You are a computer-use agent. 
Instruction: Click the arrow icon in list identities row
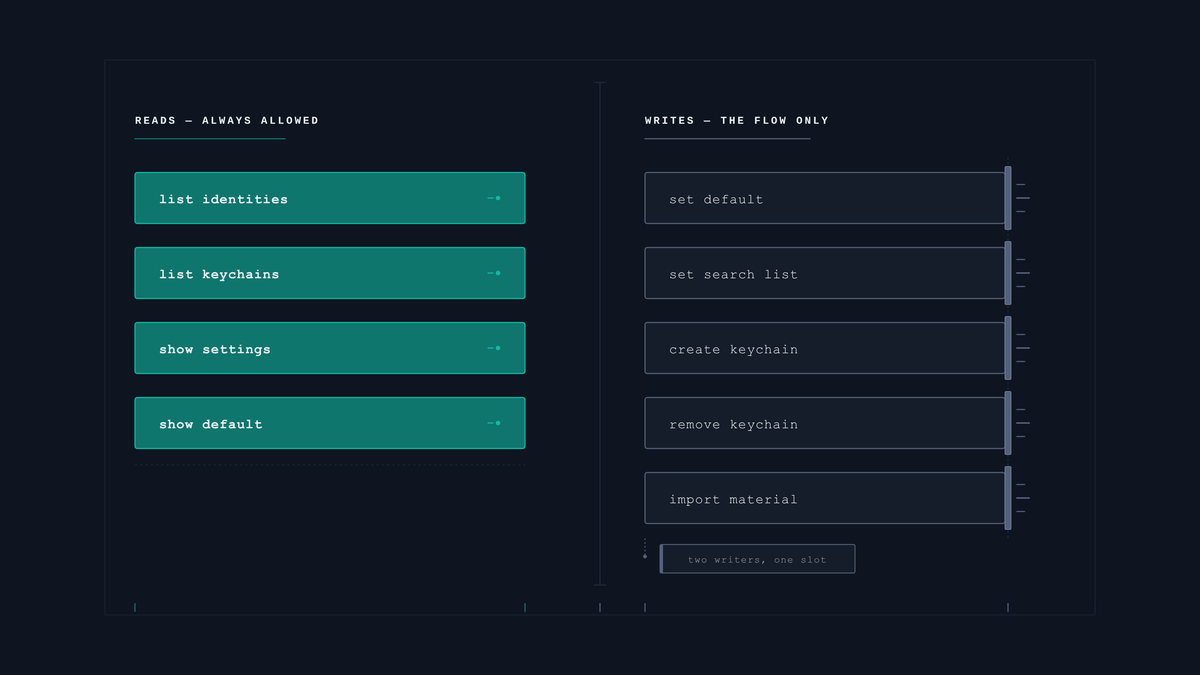point(494,198)
